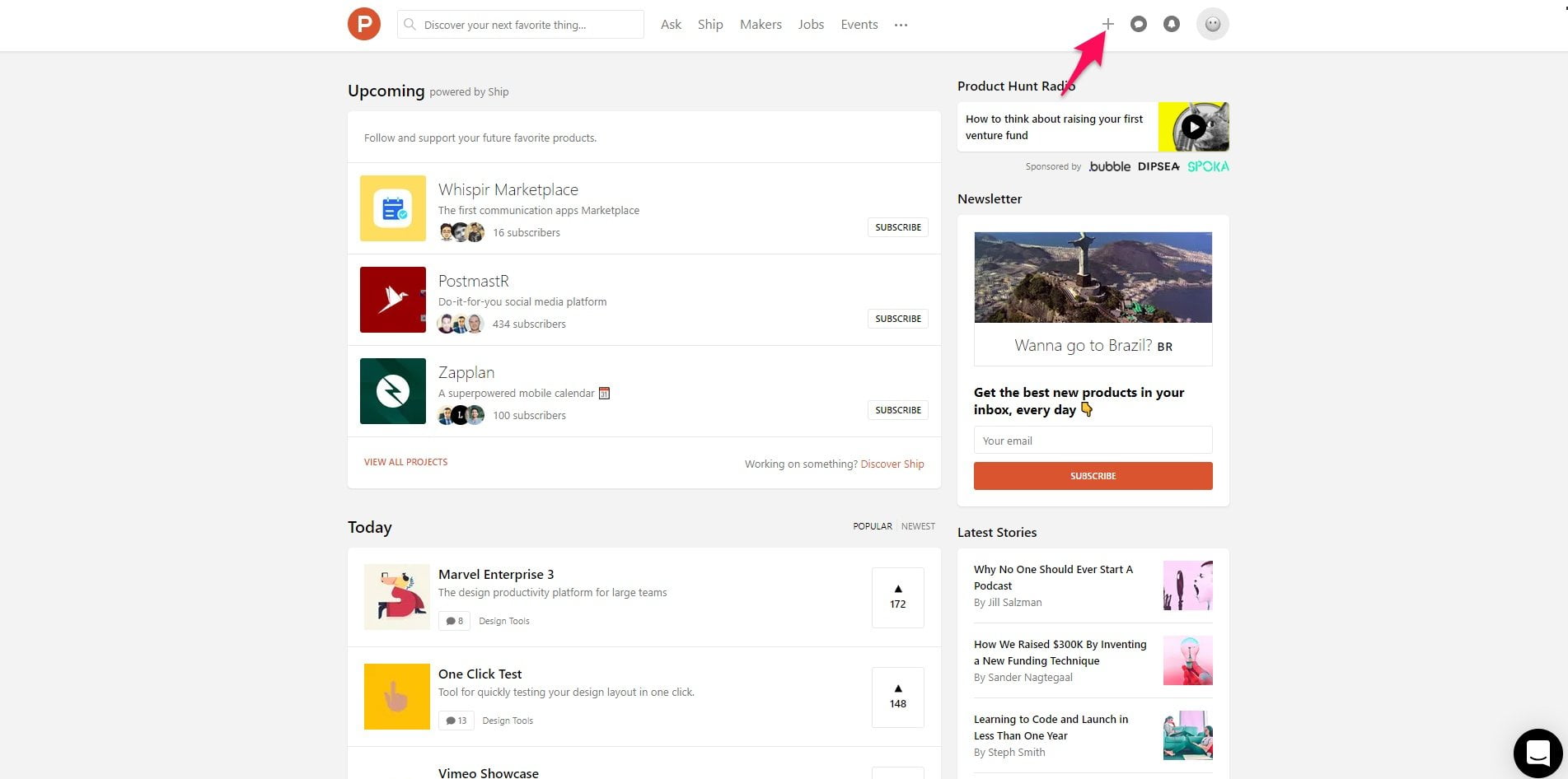
Task: Expand the three-dots more menu
Action: [901, 25]
